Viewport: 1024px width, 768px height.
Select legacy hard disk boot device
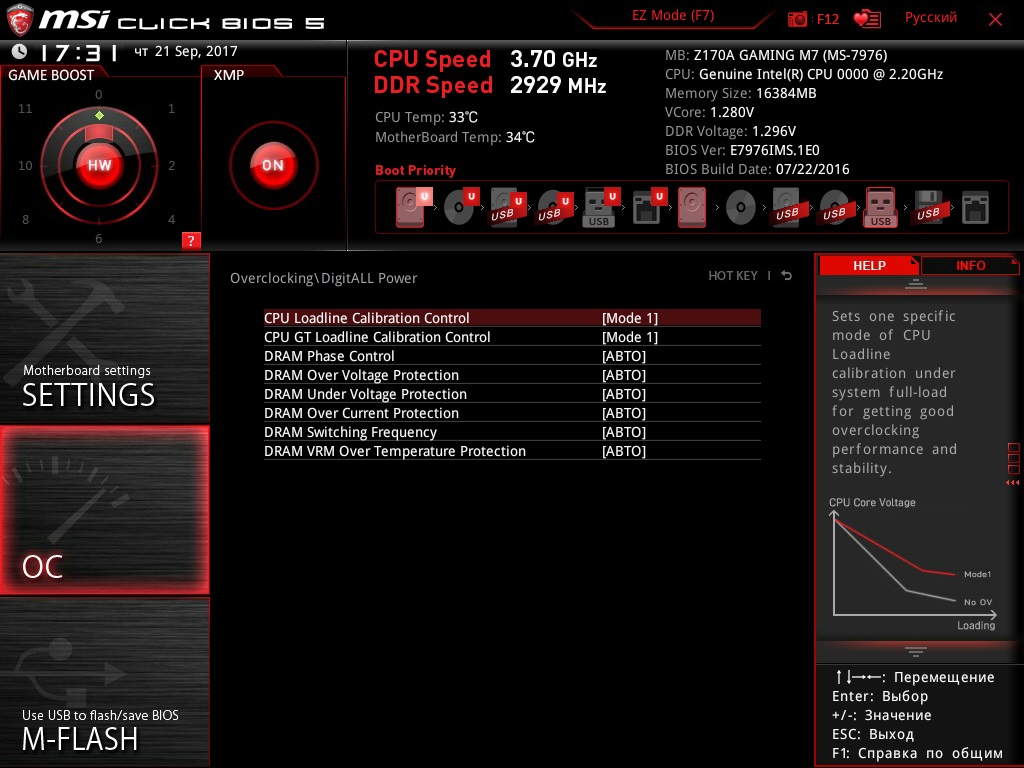[692, 207]
